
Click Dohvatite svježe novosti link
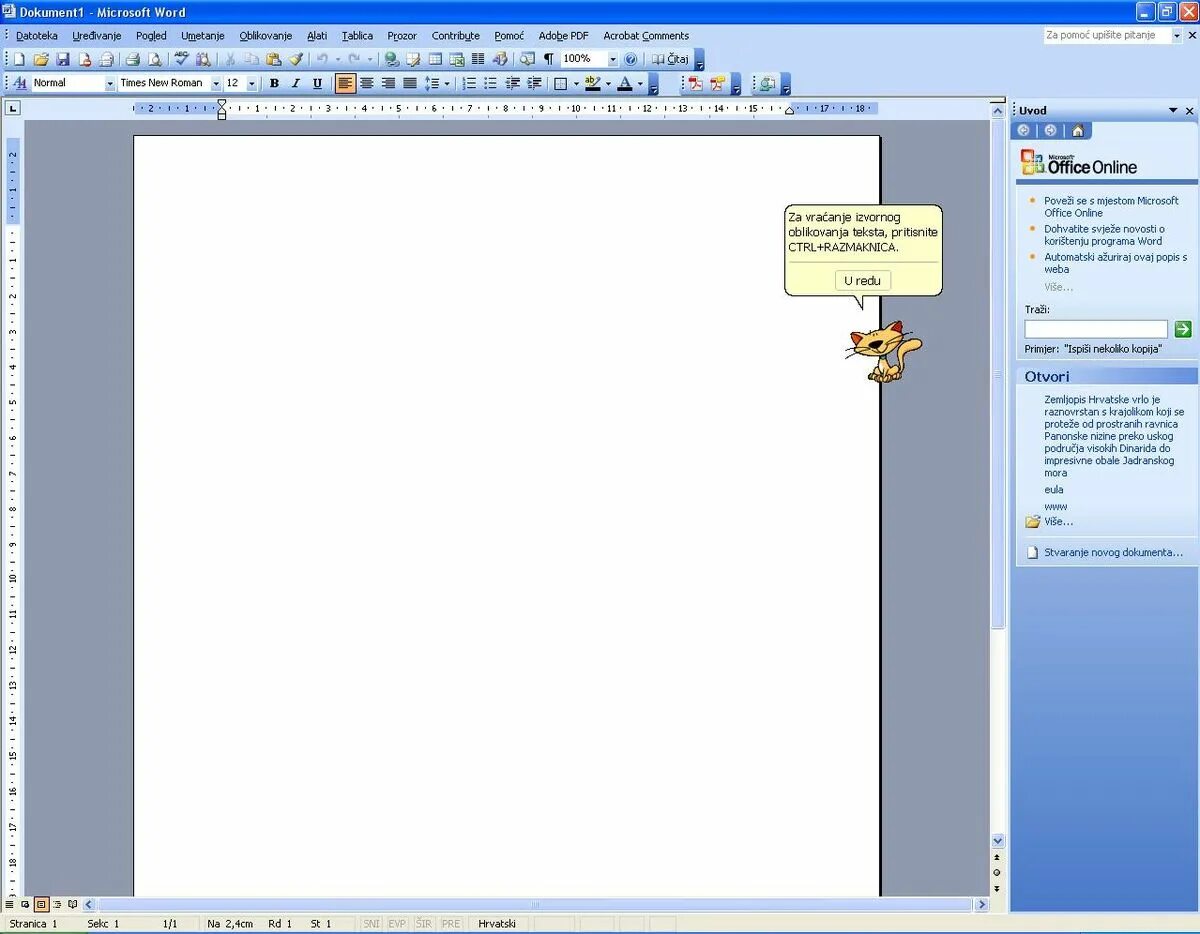click(x=1104, y=235)
